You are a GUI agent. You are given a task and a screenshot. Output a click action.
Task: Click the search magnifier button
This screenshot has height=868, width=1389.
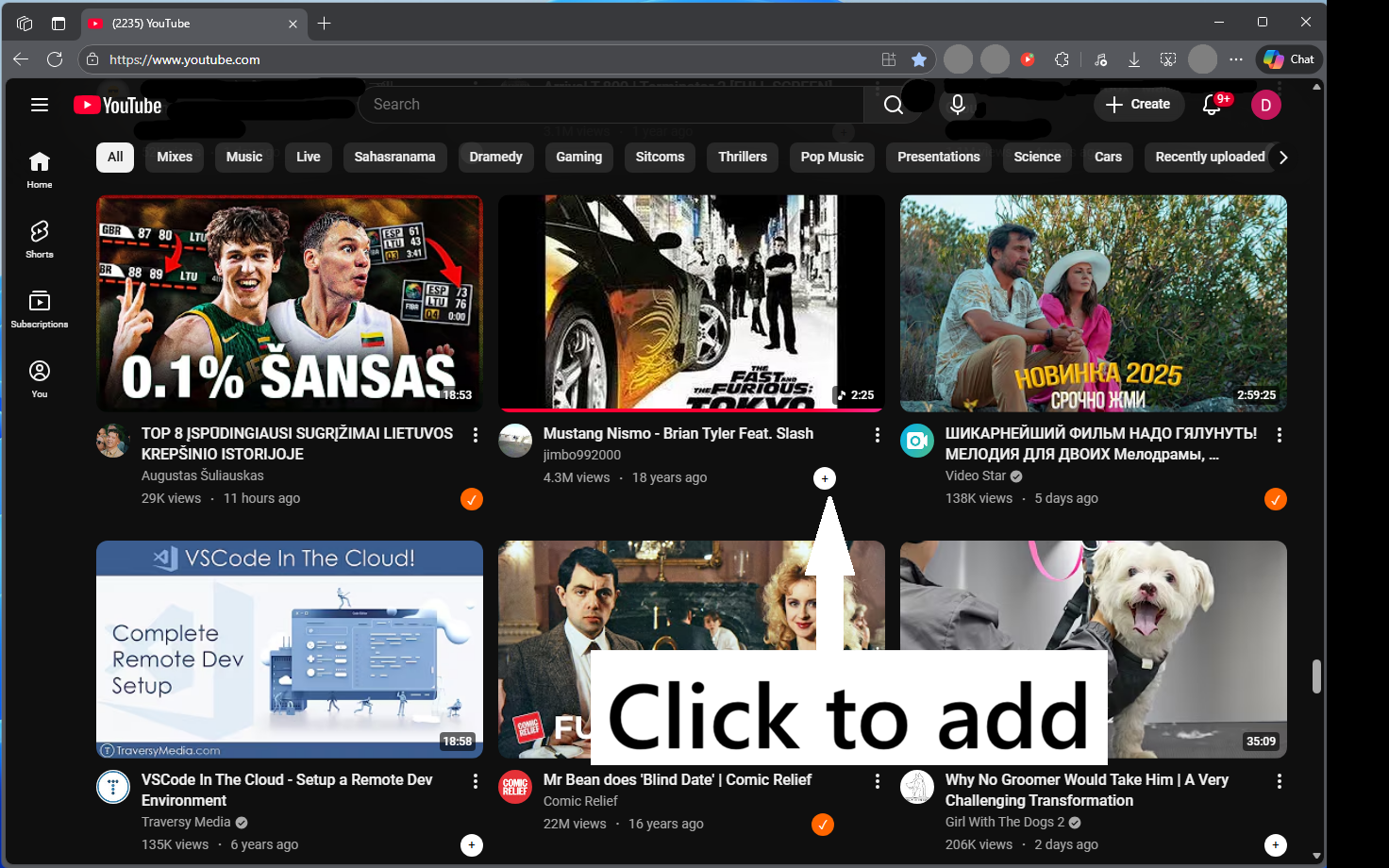(x=893, y=105)
